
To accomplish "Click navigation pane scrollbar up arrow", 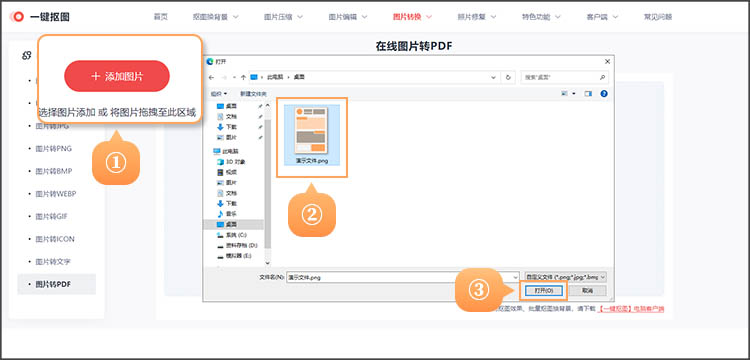I will click(x=267, y=104).
